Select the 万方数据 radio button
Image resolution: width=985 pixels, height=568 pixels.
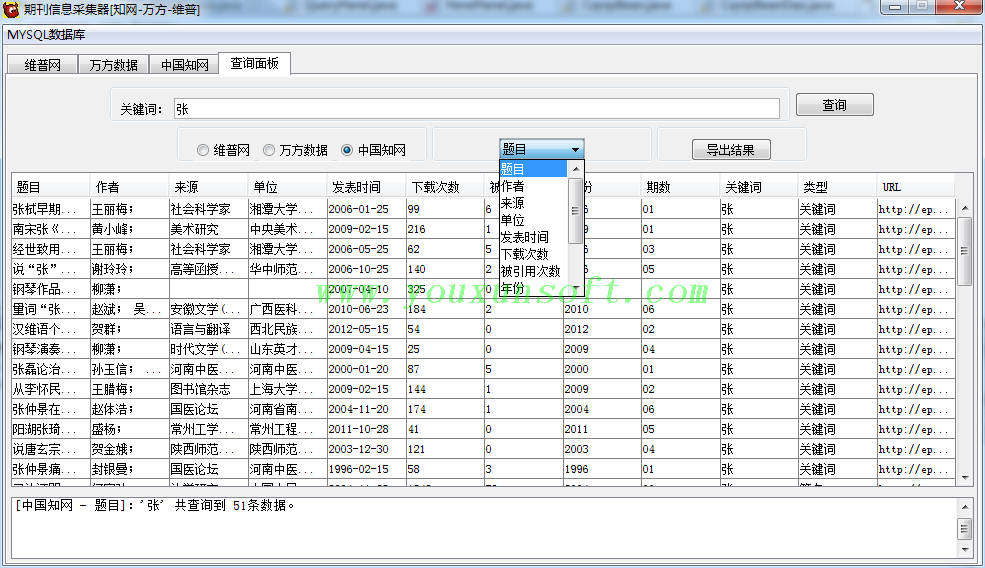(x=296, y=150)
